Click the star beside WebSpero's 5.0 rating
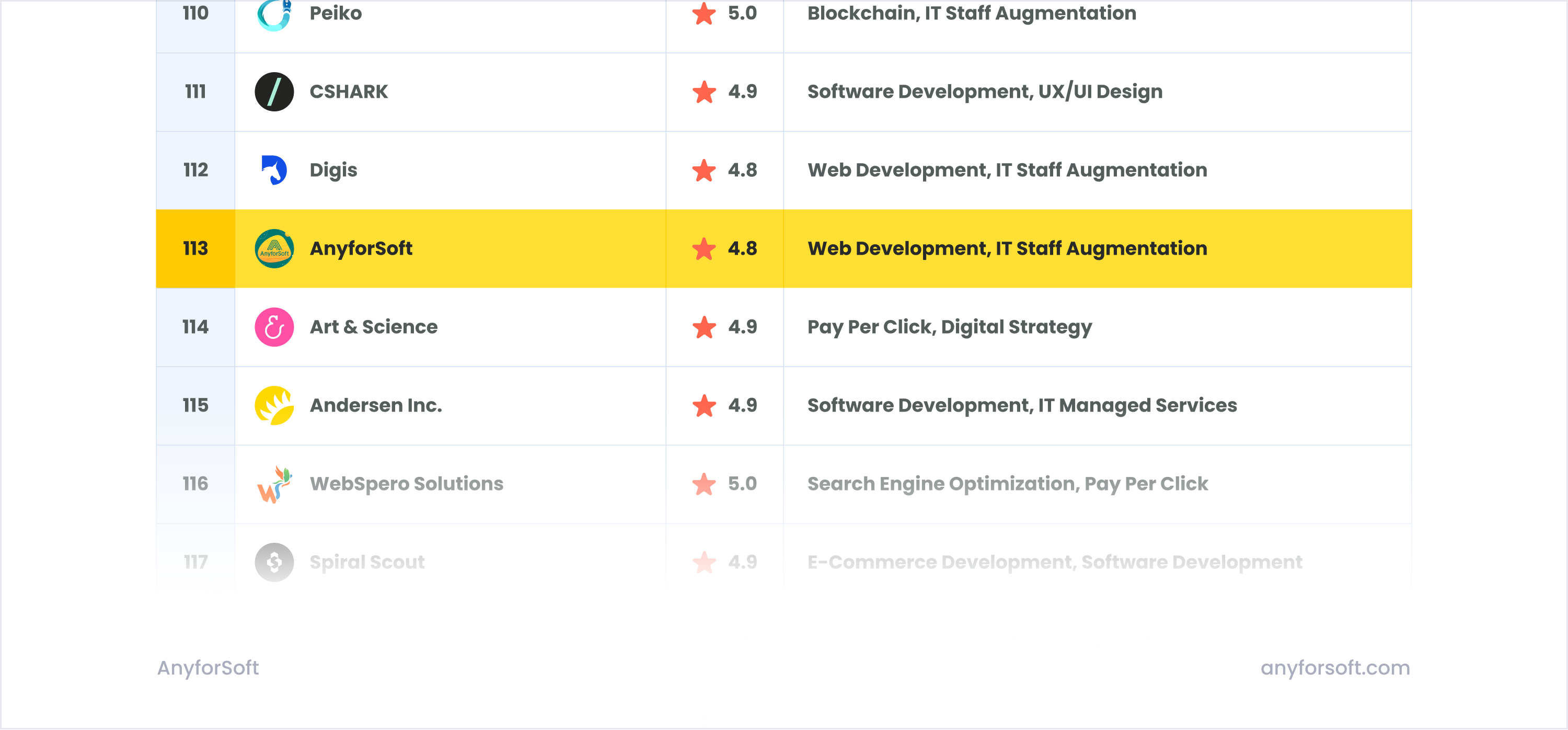This screenshot has height=730, width=1568. [x=704, y=485]
